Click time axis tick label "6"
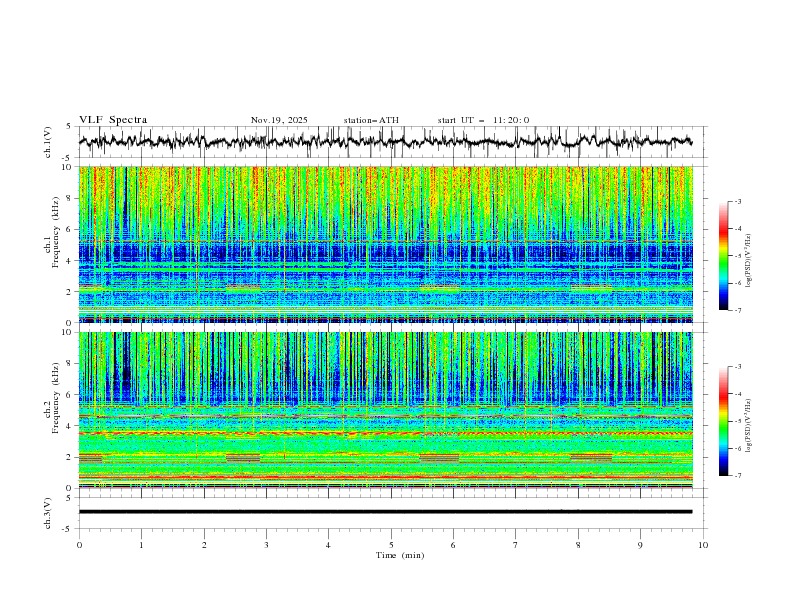Viewport: 792px width, 612px height. click(x=453, y=545)
